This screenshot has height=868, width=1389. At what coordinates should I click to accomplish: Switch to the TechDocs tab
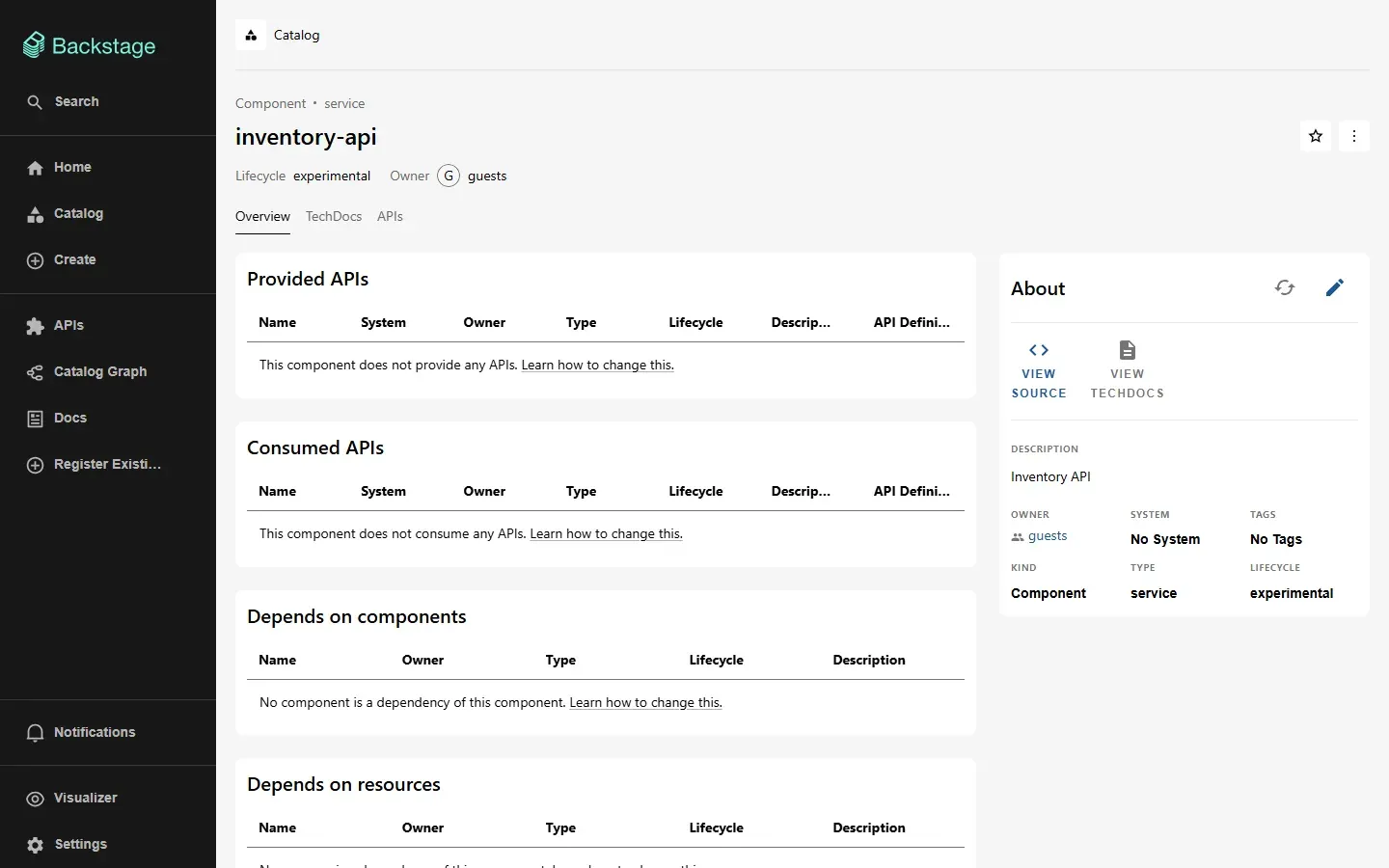tap(334, 216)
